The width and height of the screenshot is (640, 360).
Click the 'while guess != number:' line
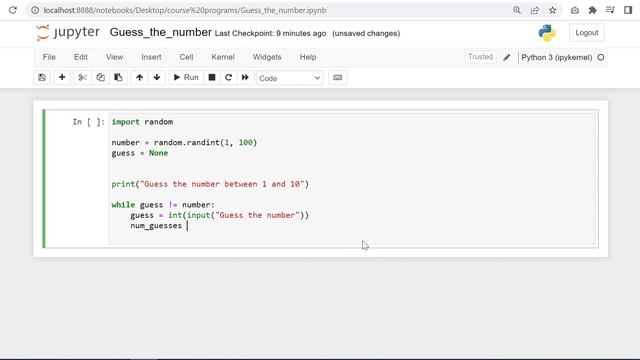[163, 204]
